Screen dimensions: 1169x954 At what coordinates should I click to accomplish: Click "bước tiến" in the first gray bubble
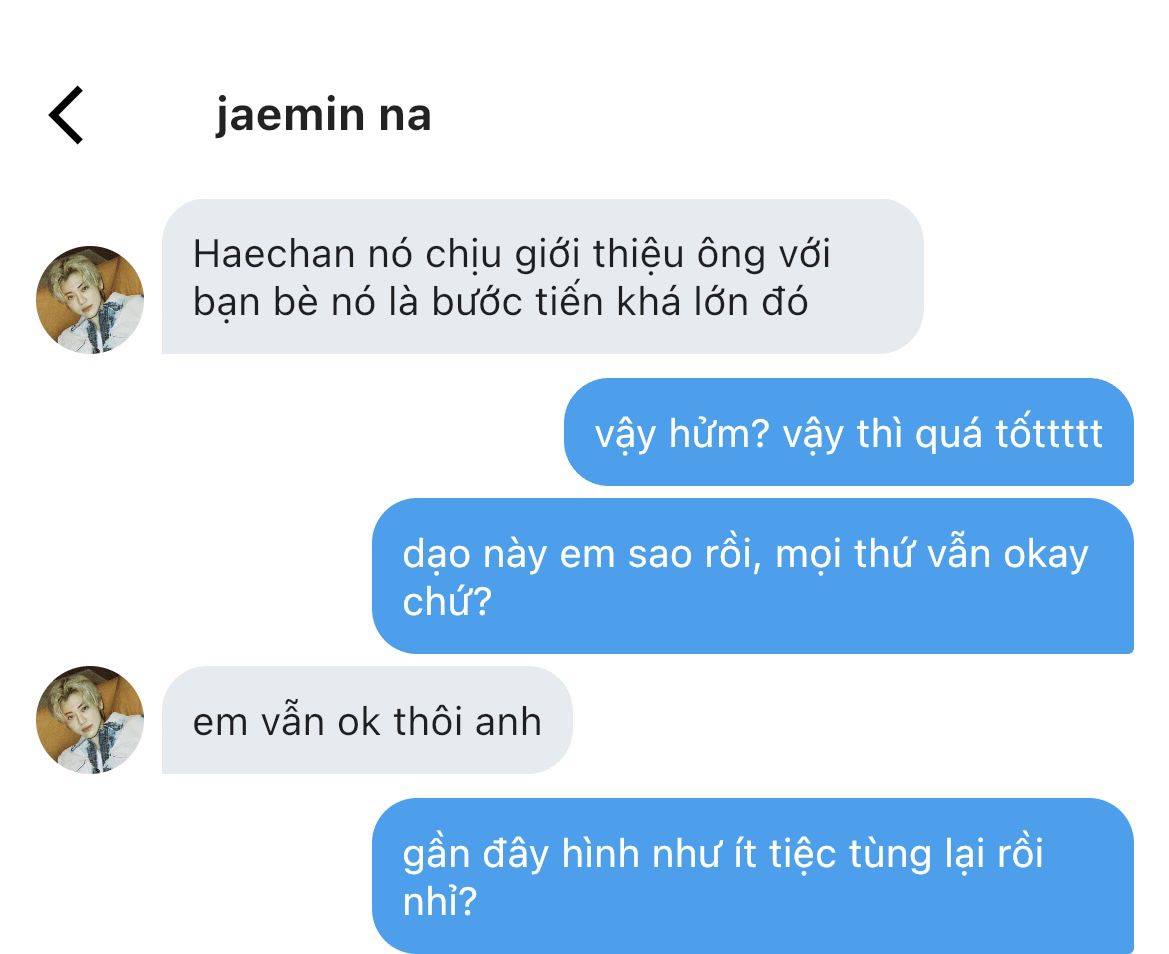[517, 302]
